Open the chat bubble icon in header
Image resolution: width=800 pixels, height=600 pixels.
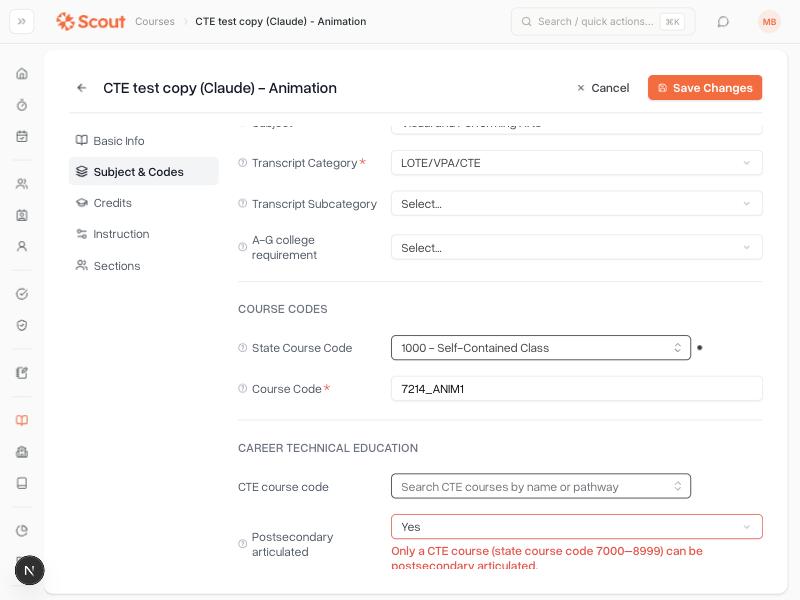tap(723, 21)
